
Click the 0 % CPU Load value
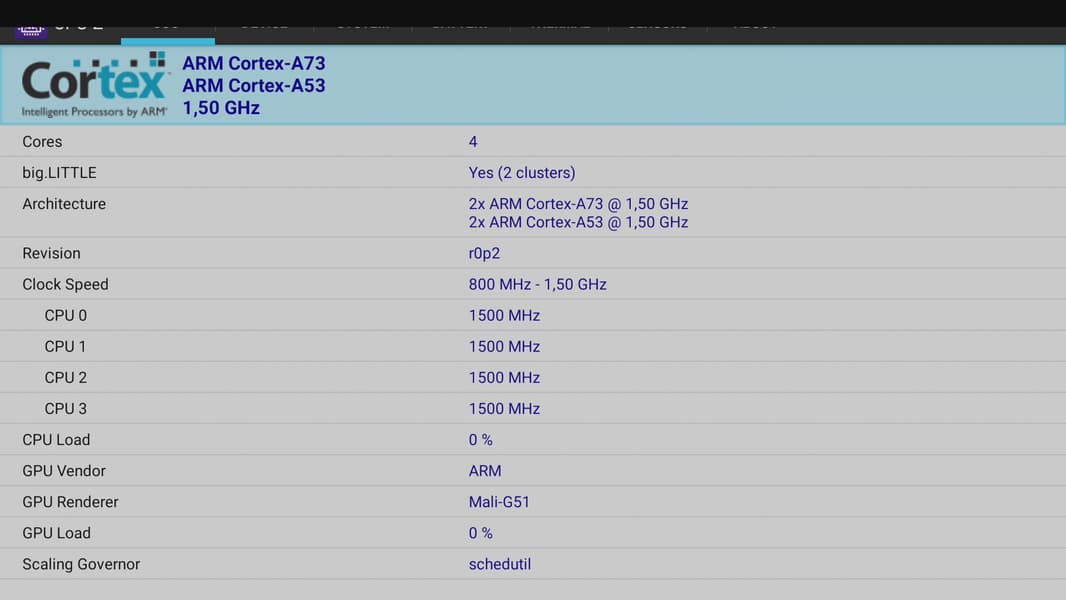pos(481,440)
